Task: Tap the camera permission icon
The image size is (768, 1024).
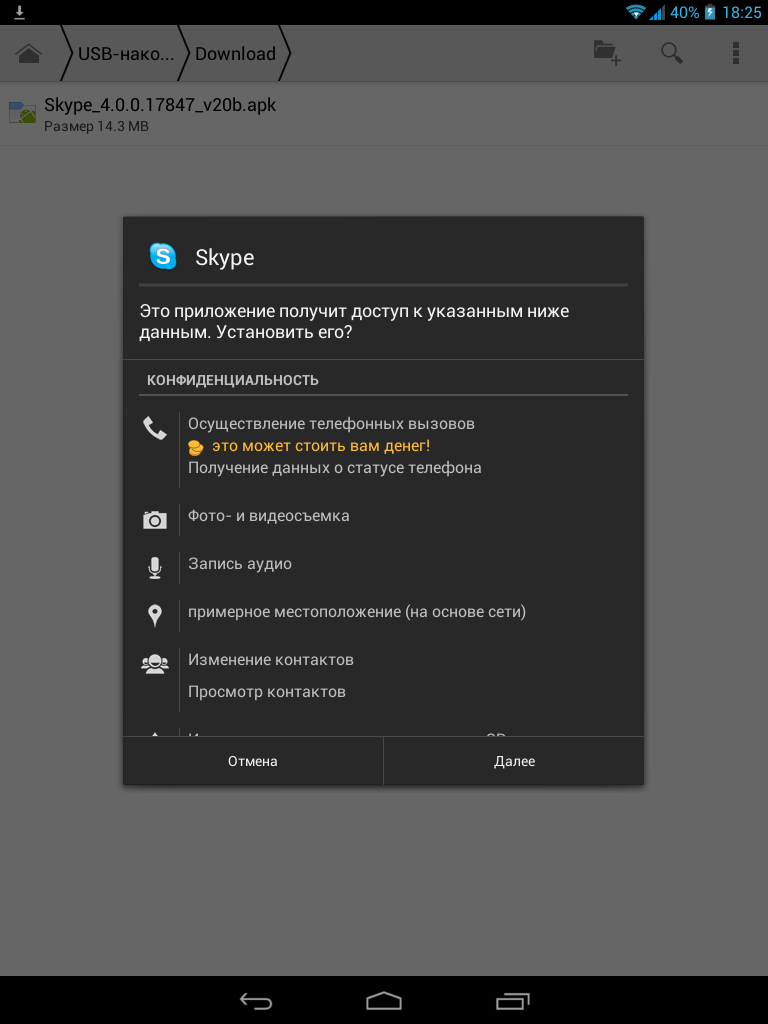Action: point(155,520)
